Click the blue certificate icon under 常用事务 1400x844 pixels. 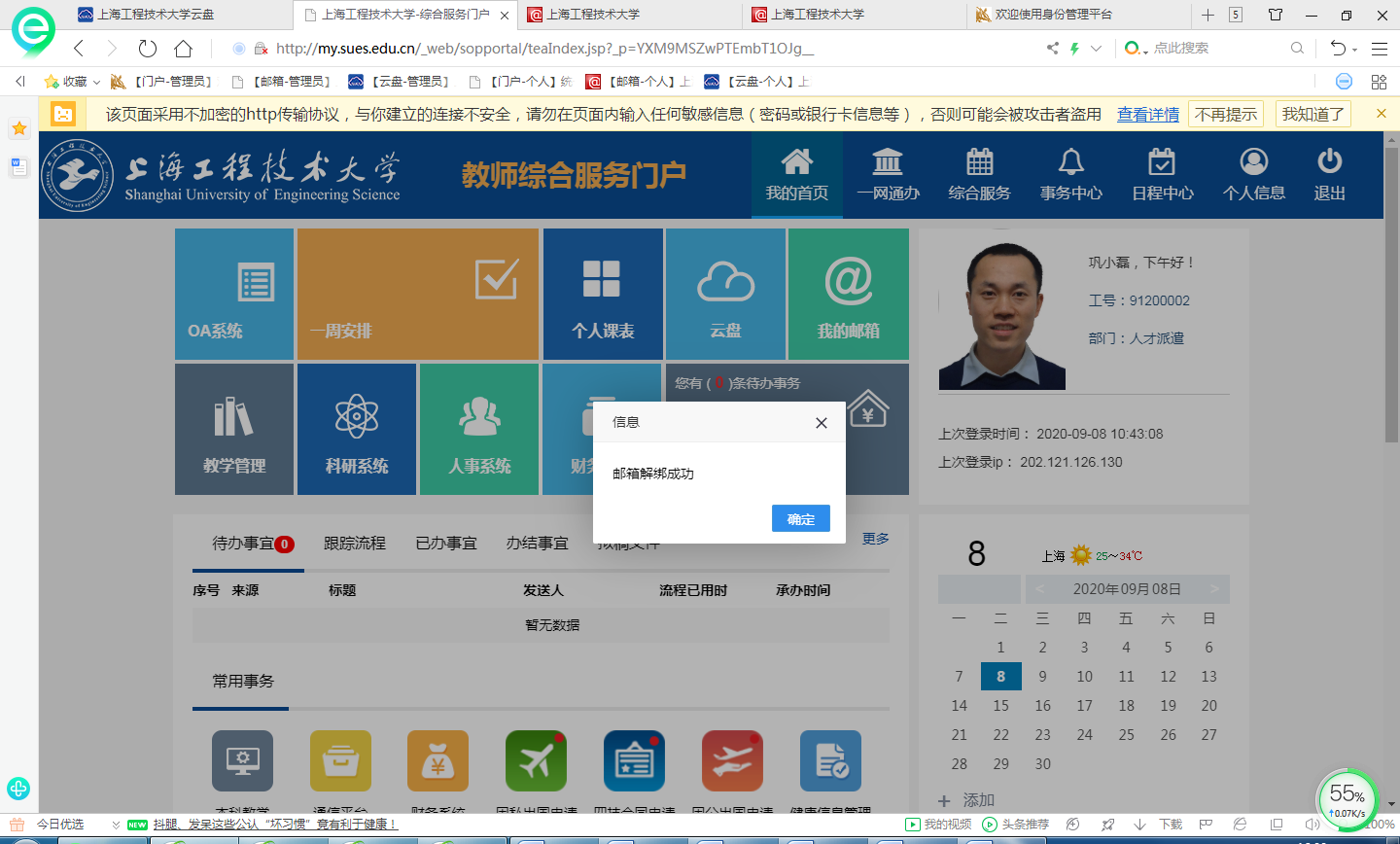pos(634,760)
